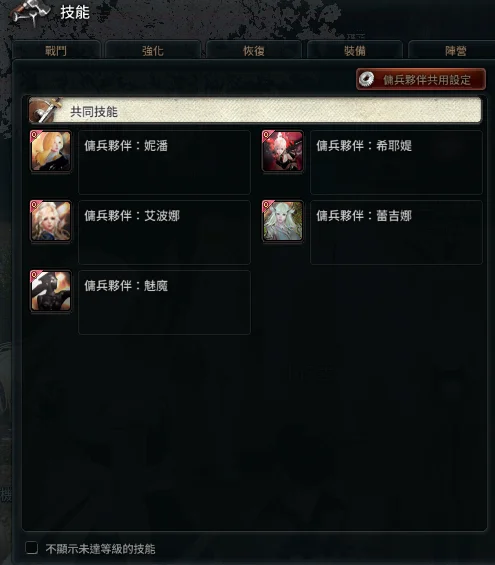The width and height of the screenshot is (495, 565).
Task: Select the 傭兵夥伴：魅魔 skill entry
Action: (164, 302)
